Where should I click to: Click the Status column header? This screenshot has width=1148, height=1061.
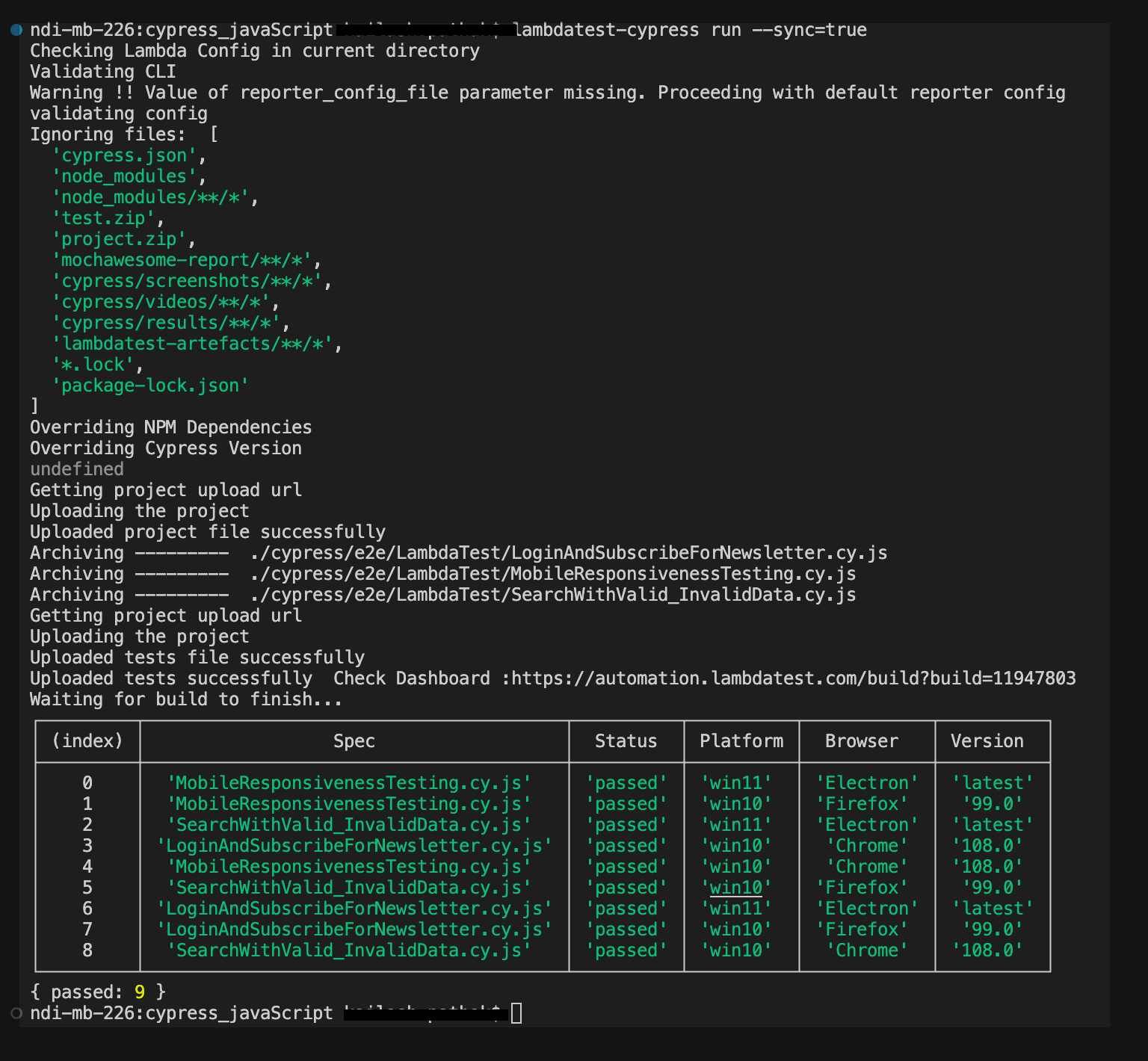tap(626, 741)
